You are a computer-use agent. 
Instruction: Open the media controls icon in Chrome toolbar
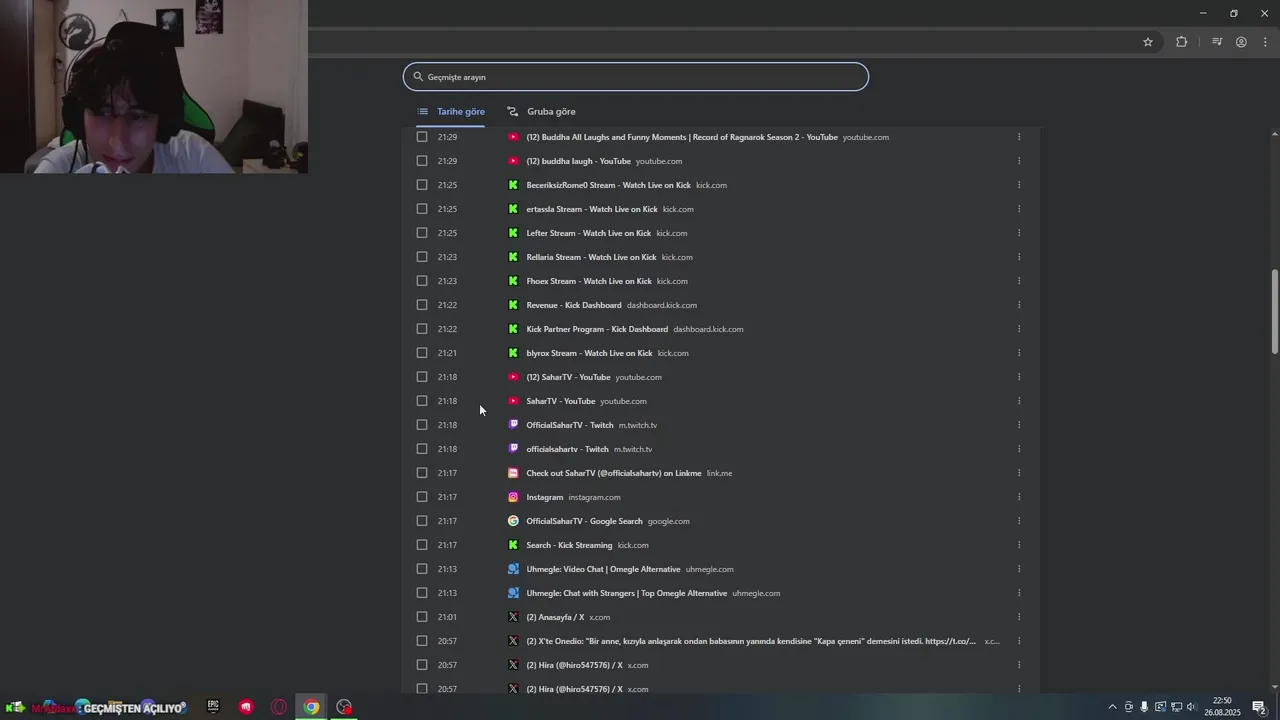(1217, 42)
